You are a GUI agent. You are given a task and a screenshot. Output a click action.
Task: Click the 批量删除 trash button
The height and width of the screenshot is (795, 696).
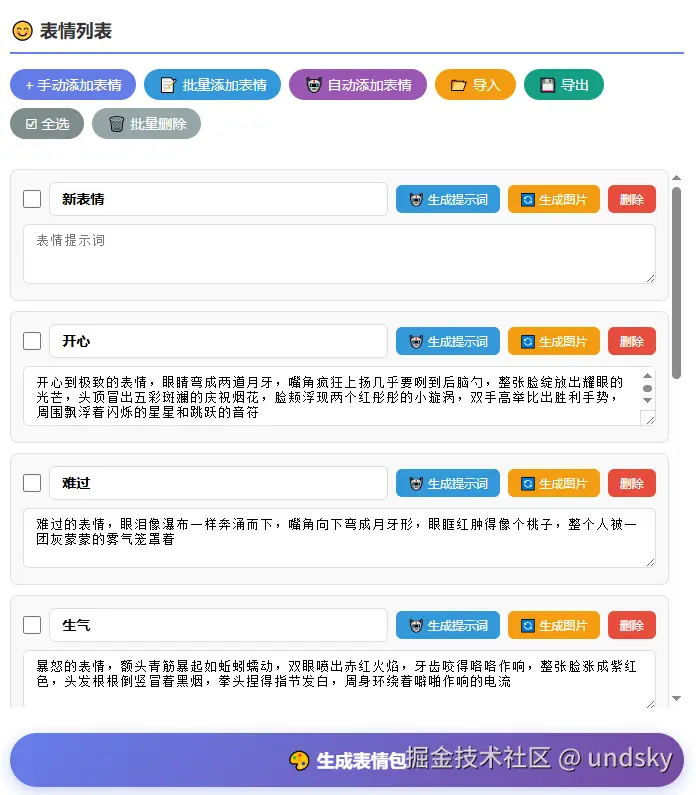tap(146, 124)
